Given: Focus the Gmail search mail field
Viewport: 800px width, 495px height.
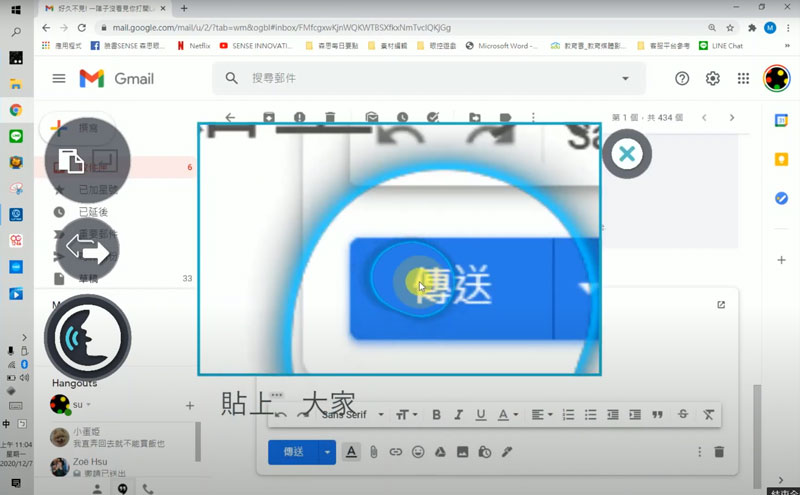Looking at the screenshot, I should [x=429, y=78].
